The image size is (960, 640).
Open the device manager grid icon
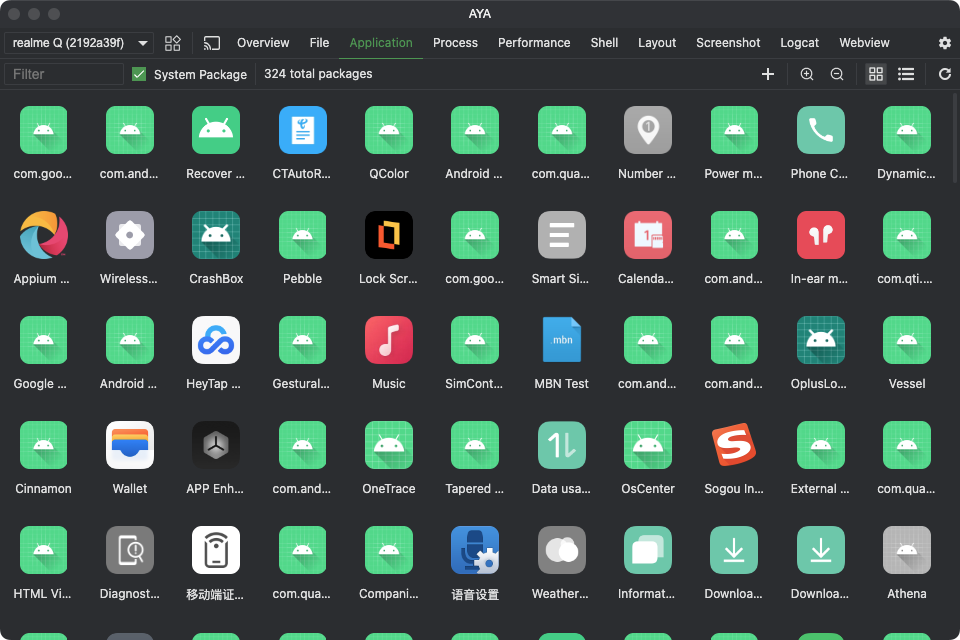point(173,43)
